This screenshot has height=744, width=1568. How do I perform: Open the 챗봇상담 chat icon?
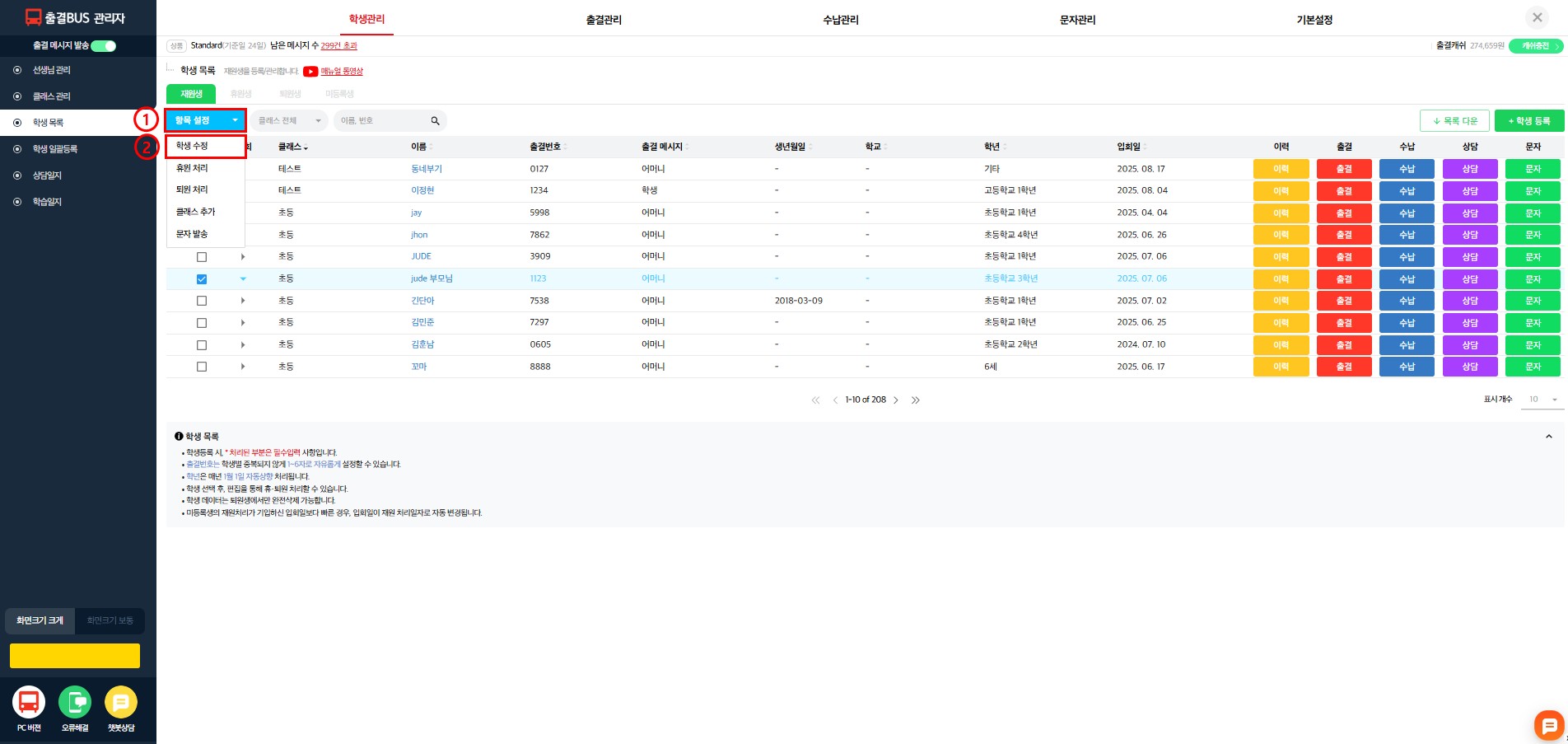coord(121,702)
